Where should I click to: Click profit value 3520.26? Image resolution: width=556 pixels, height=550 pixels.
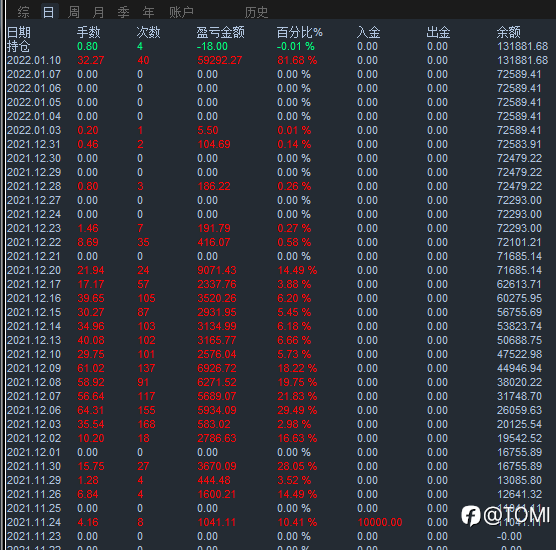217,299
